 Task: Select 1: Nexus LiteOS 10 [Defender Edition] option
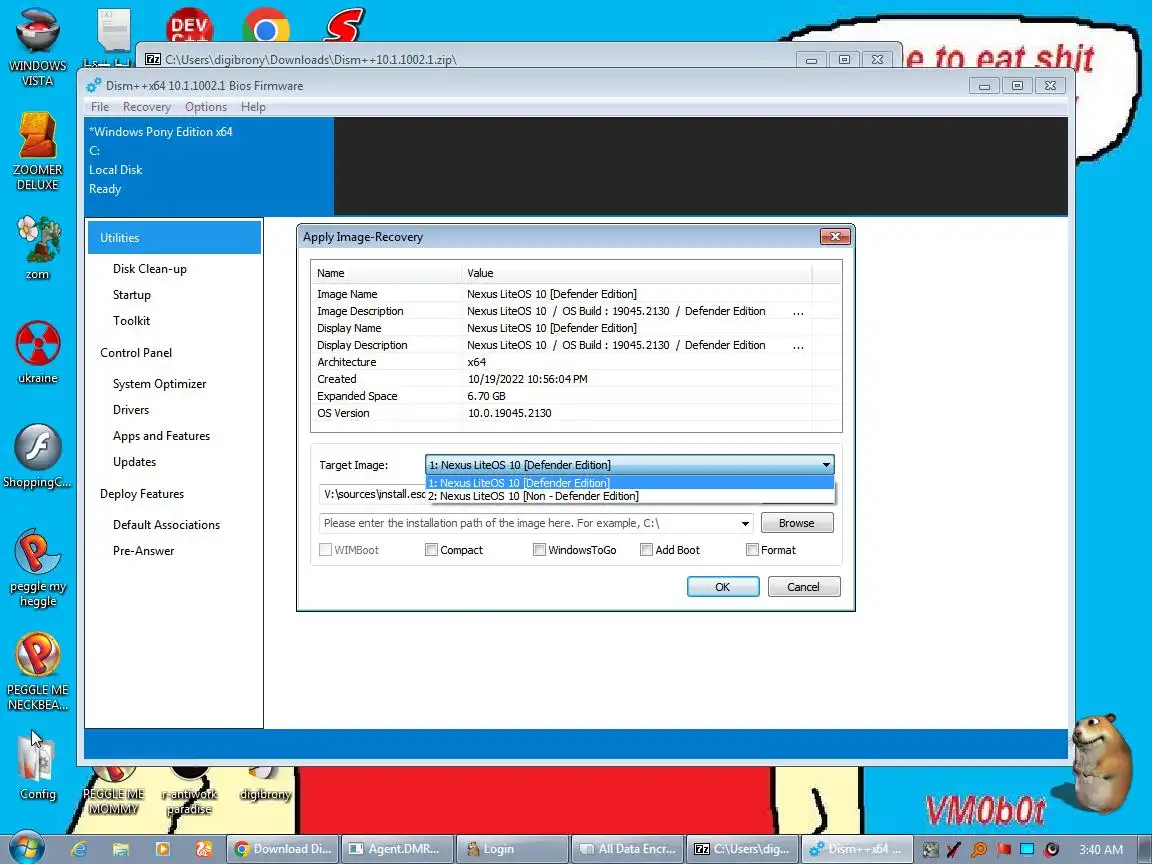coord(630,483)
